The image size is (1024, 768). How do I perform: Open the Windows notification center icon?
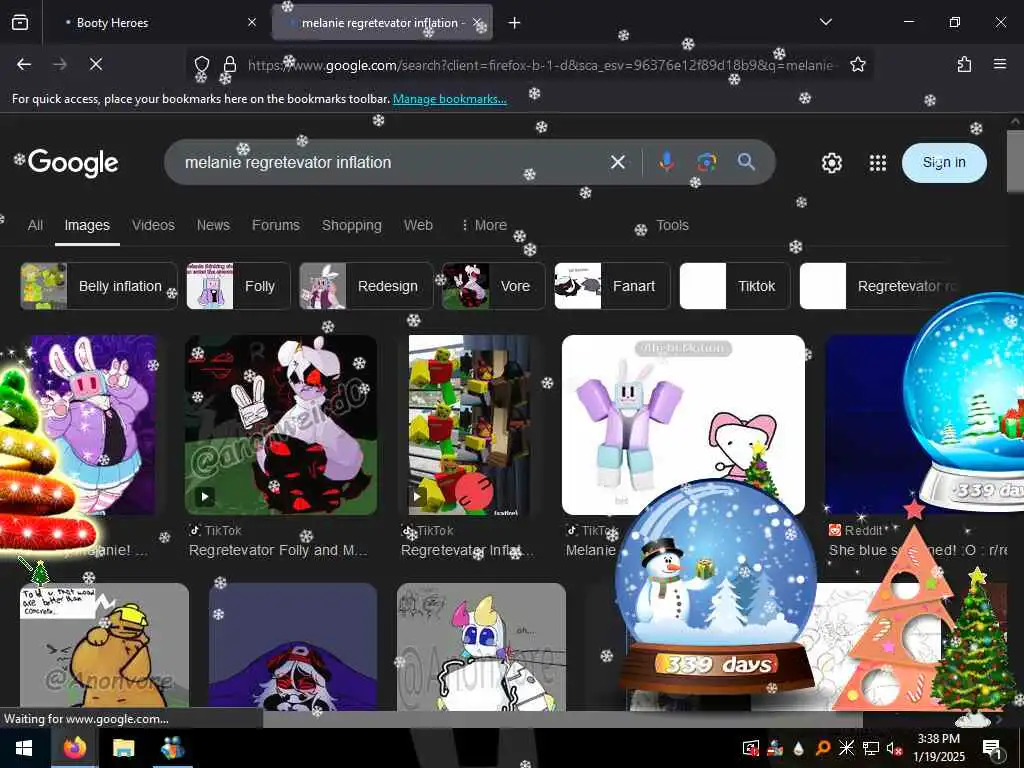click(x=991, y=748)
